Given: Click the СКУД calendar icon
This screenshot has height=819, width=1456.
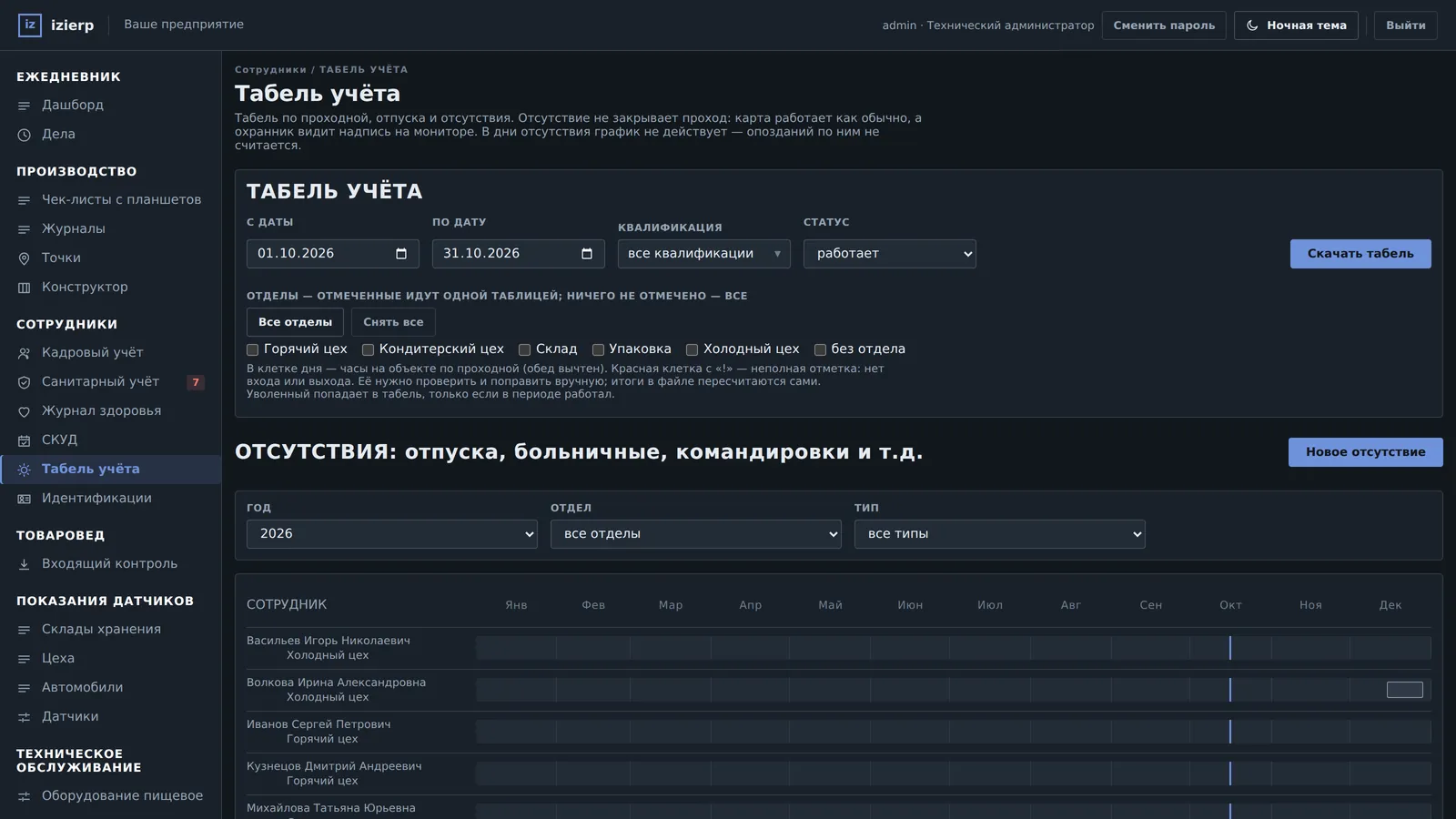Looking at the screenshot, I should (25, 440).
